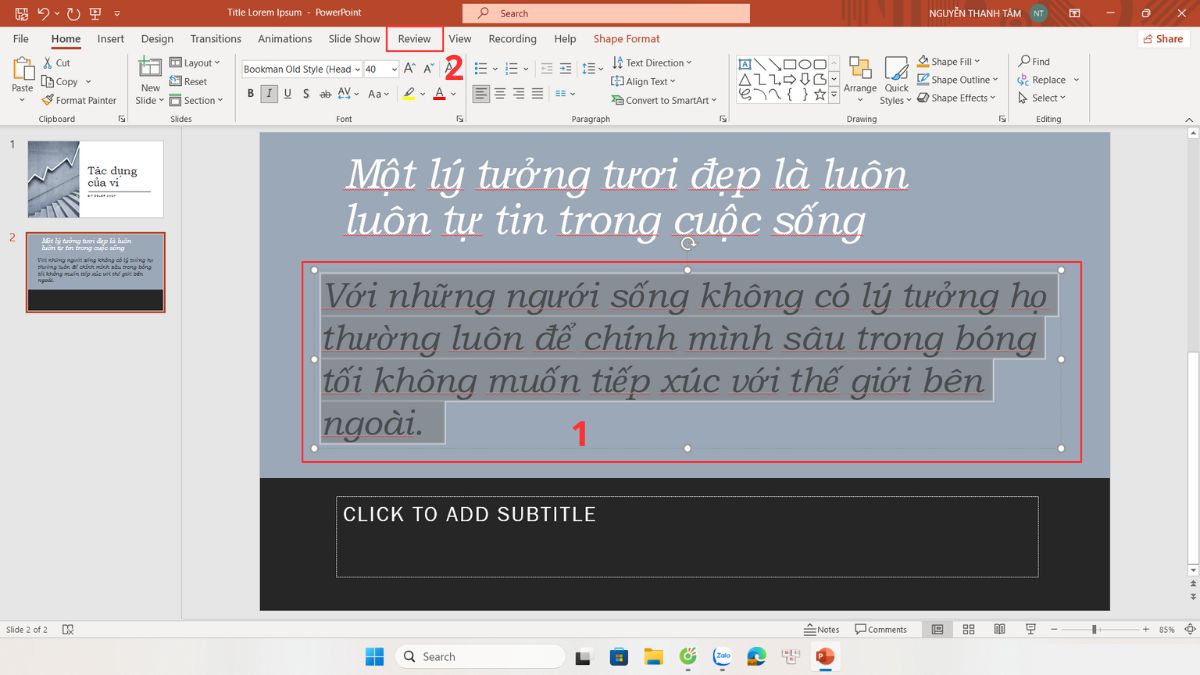This screenshot has width=1200, height=675.
Task: Open Text Direction dropdown
Action: [652, 63]
